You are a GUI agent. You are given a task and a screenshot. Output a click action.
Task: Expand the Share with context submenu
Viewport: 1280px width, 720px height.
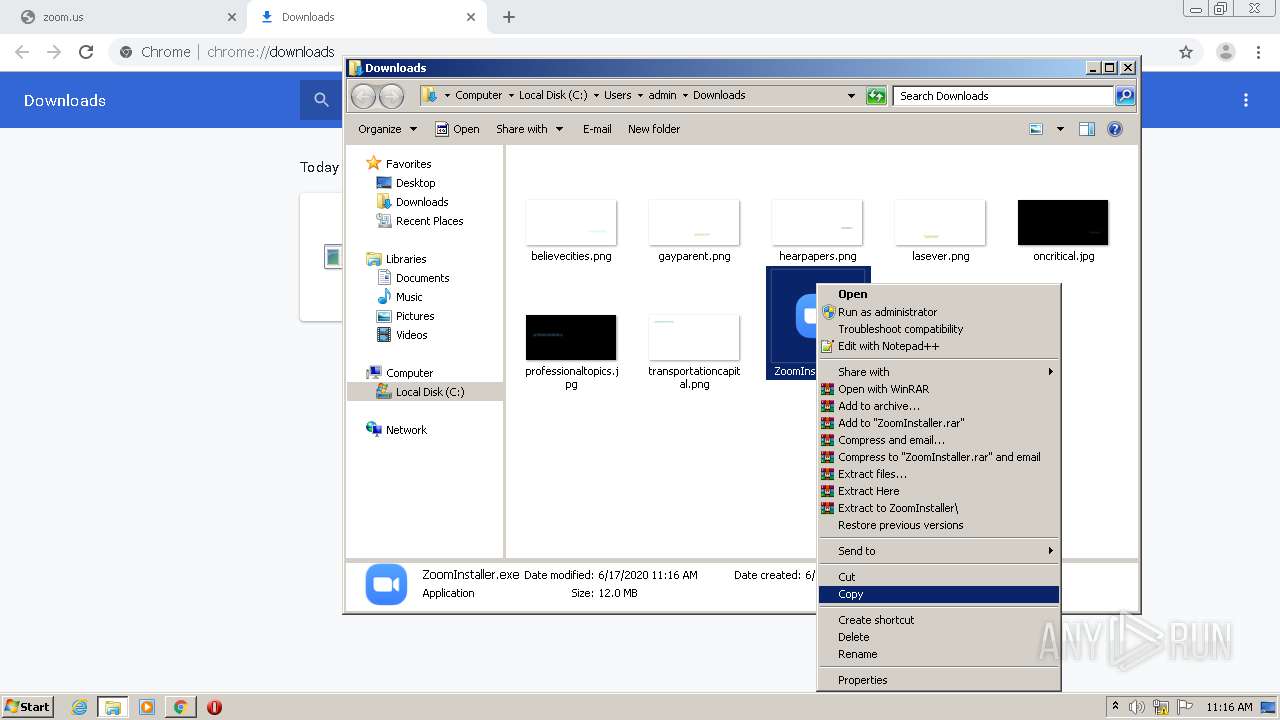coord(939,372)
